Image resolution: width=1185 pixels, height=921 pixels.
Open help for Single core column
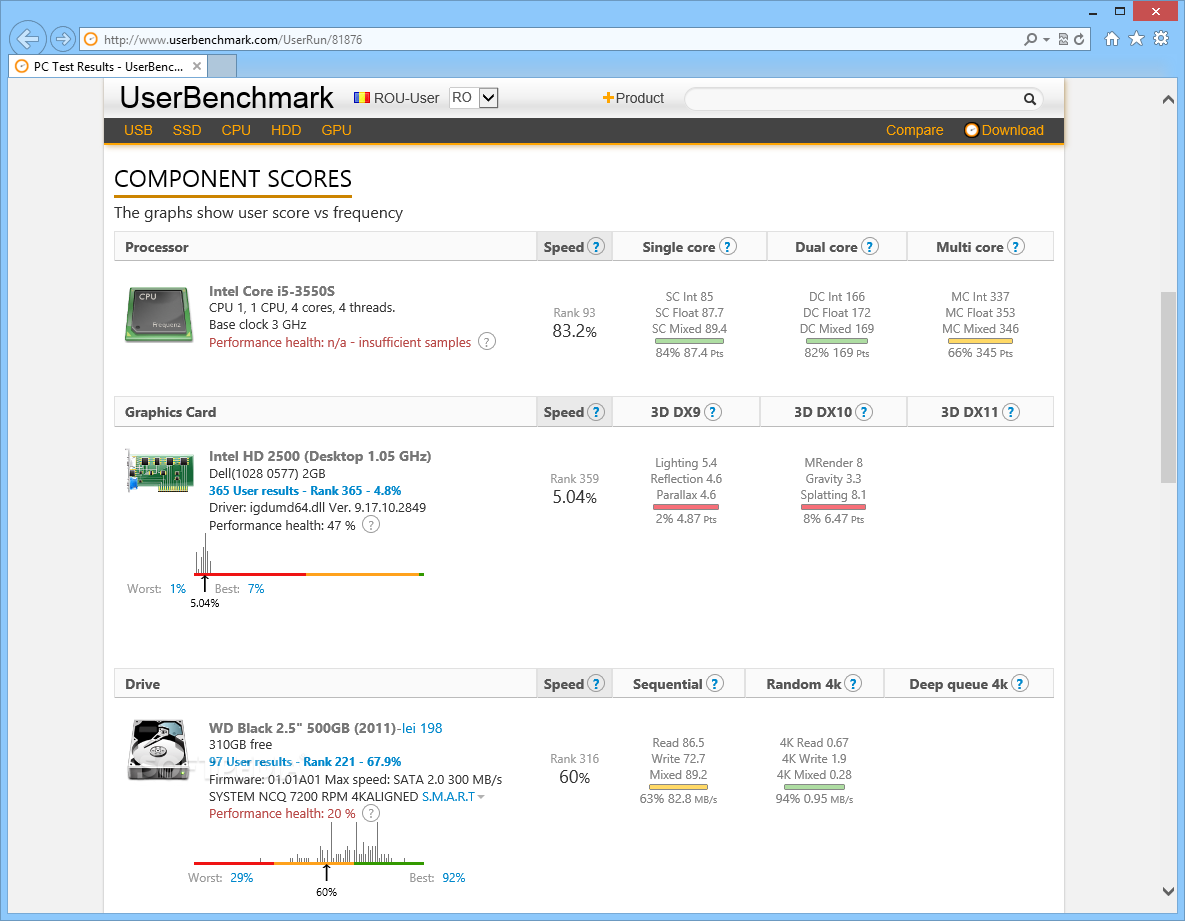tap(728, 246)
